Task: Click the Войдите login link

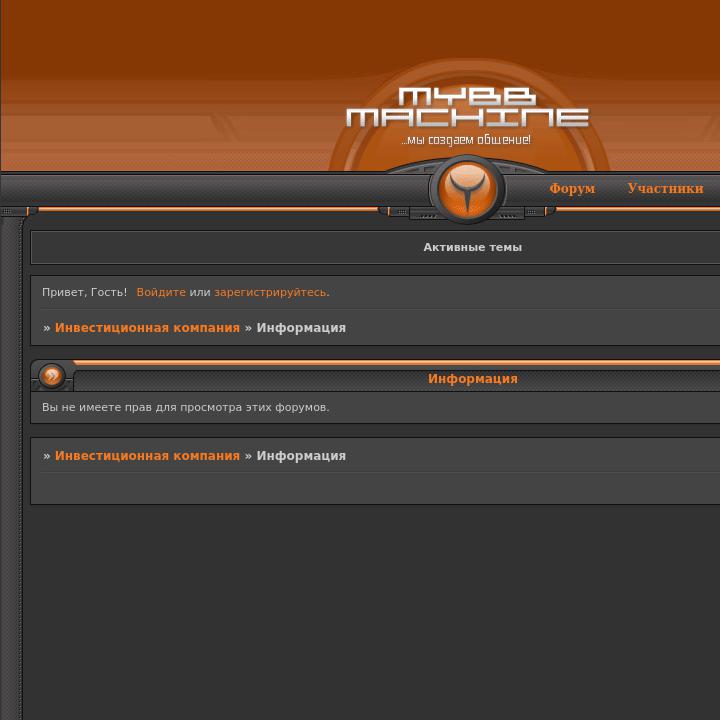Action: [x=161, y=292]
